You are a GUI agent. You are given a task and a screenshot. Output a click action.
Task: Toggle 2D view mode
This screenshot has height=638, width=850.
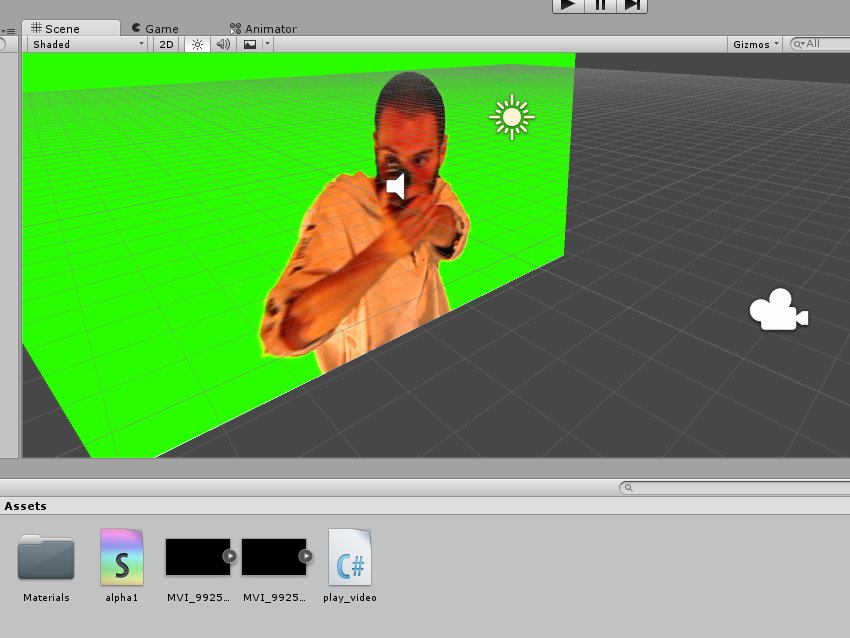tap(168, 43)
